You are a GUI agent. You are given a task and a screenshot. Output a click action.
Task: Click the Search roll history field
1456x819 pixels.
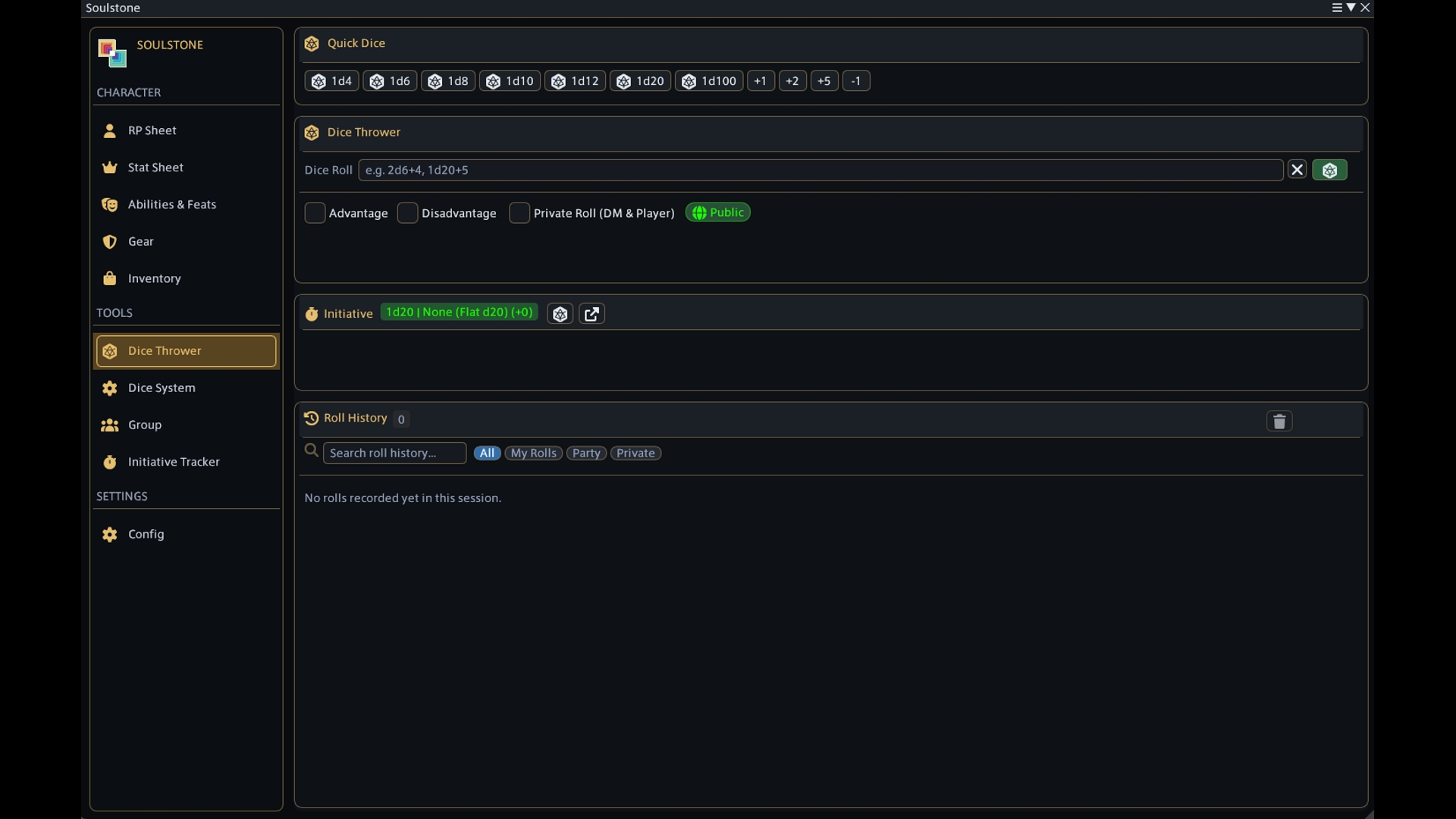pos(394,453)
